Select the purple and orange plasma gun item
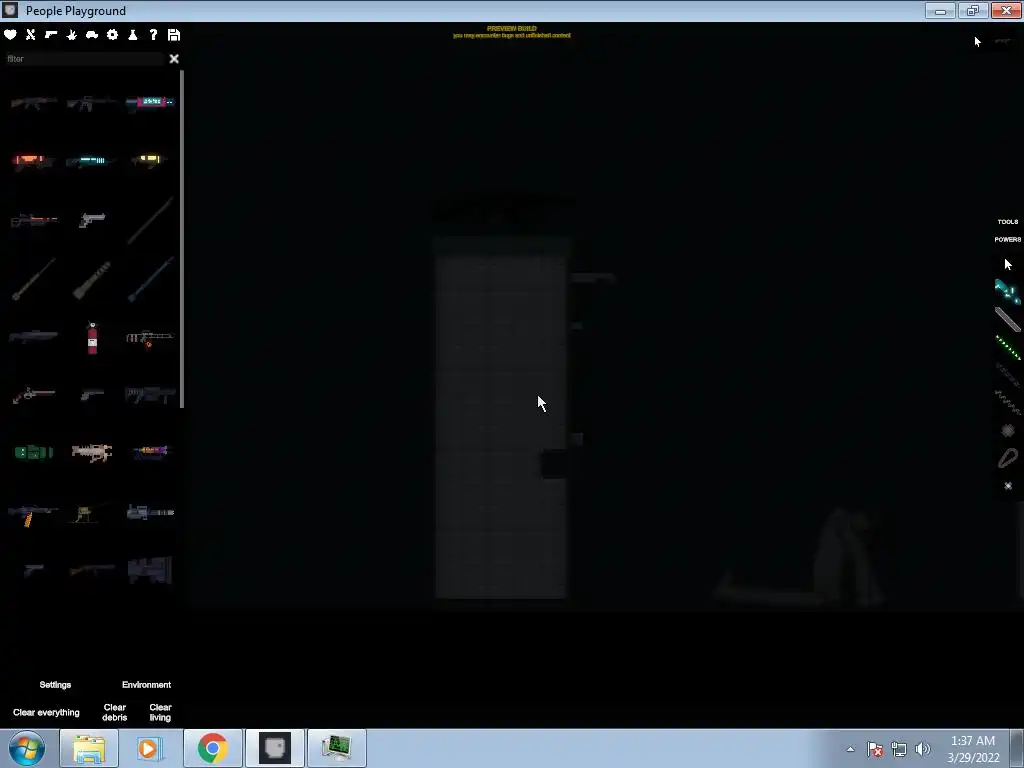1024x768 pixels. [150, 451]
